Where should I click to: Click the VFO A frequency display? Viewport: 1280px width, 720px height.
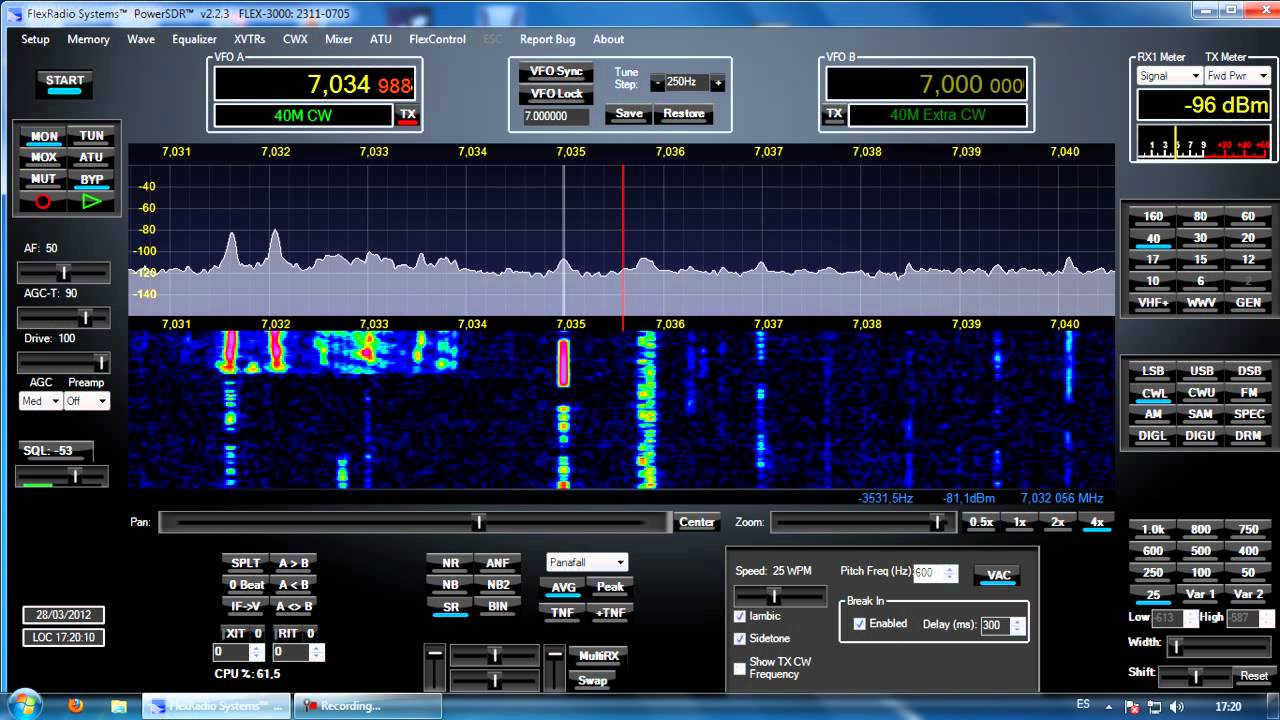(314, 84)
